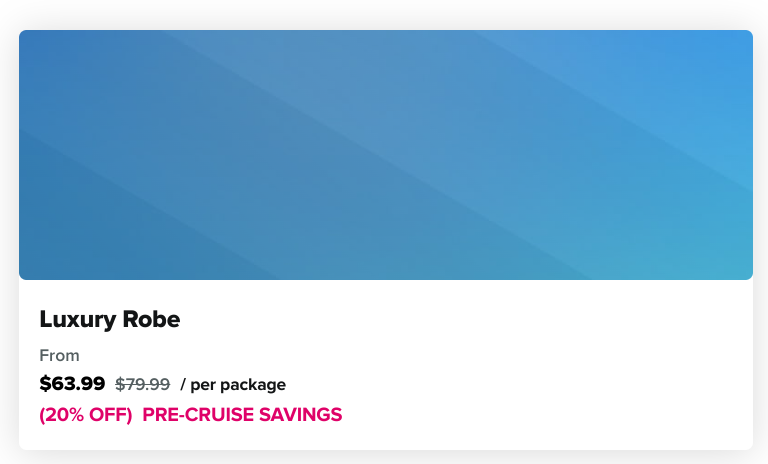Screen dimensions: 768x464
Task: Click the word "Robe" in the title
Action: click(151, 319)
